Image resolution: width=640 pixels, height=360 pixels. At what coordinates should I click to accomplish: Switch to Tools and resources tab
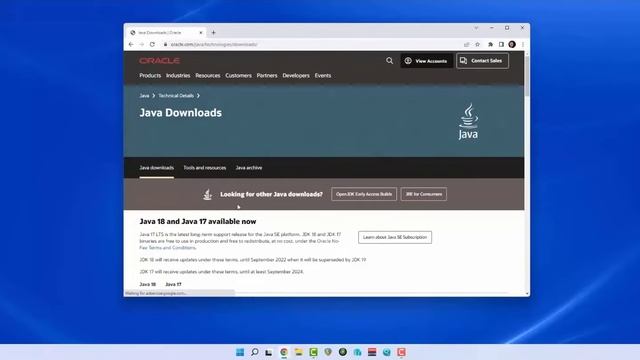pyautogui.click(x=204, y=168)
